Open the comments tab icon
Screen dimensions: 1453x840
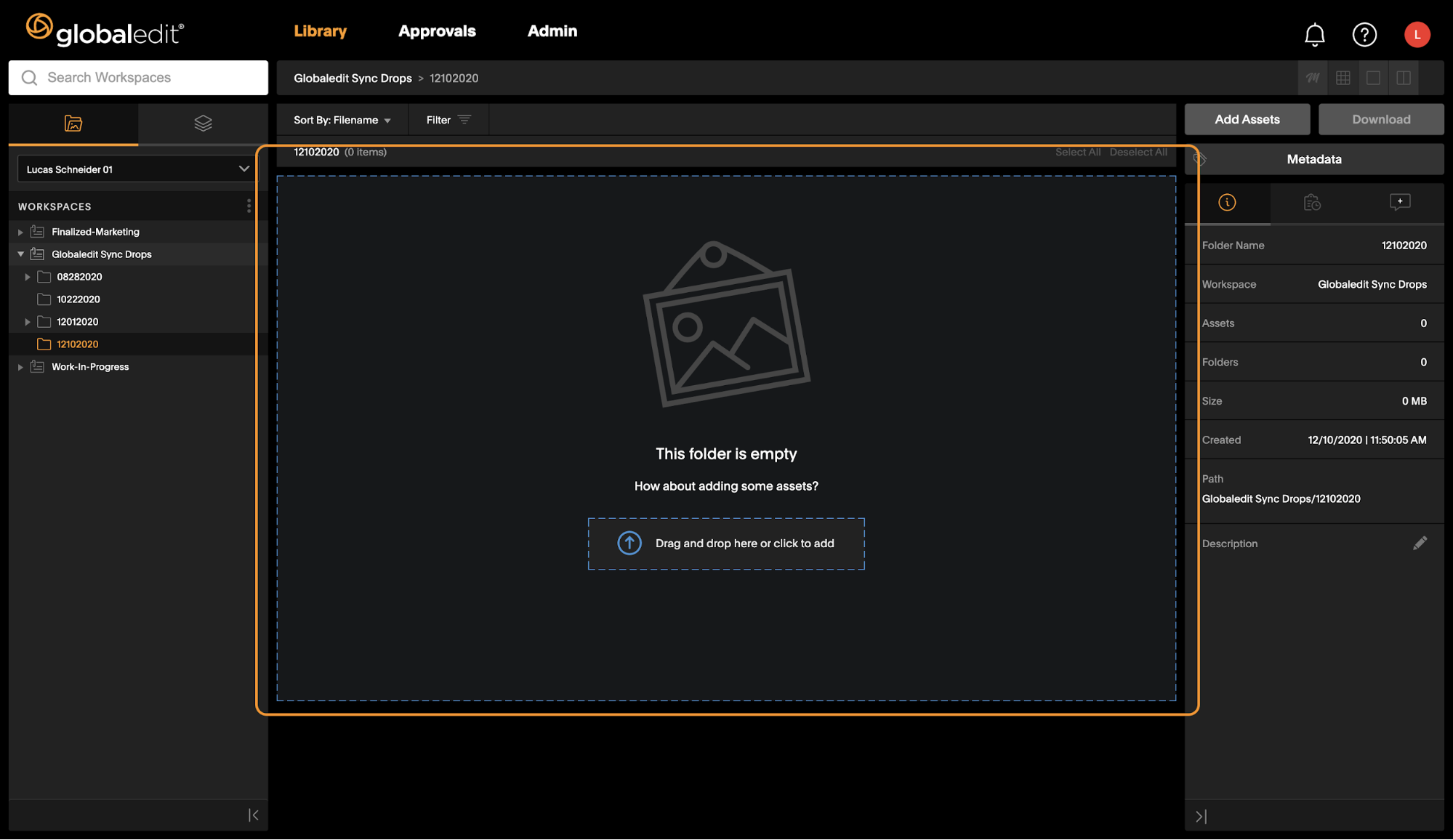click(1399, 203)
